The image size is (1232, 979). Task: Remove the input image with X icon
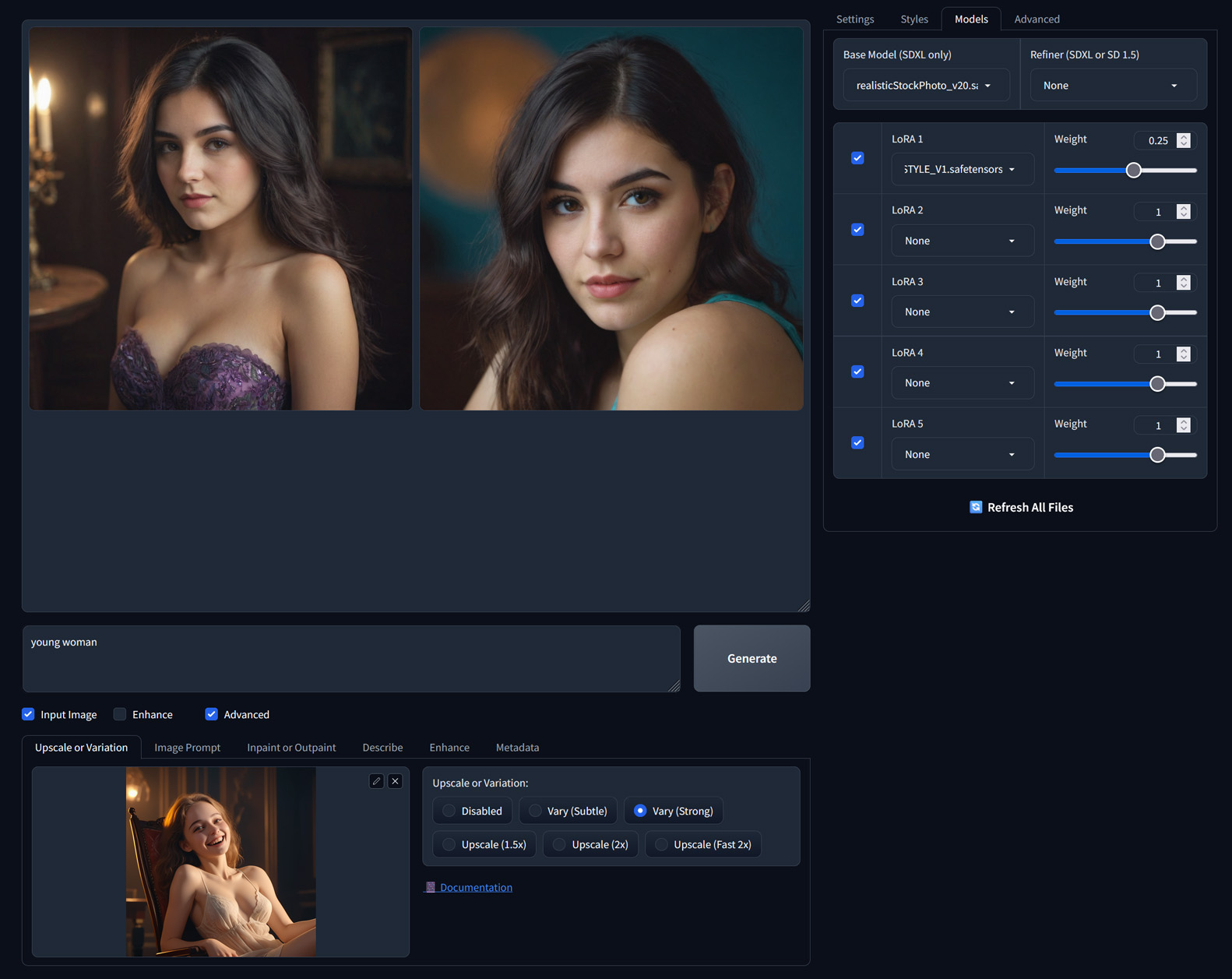(395, 781)
